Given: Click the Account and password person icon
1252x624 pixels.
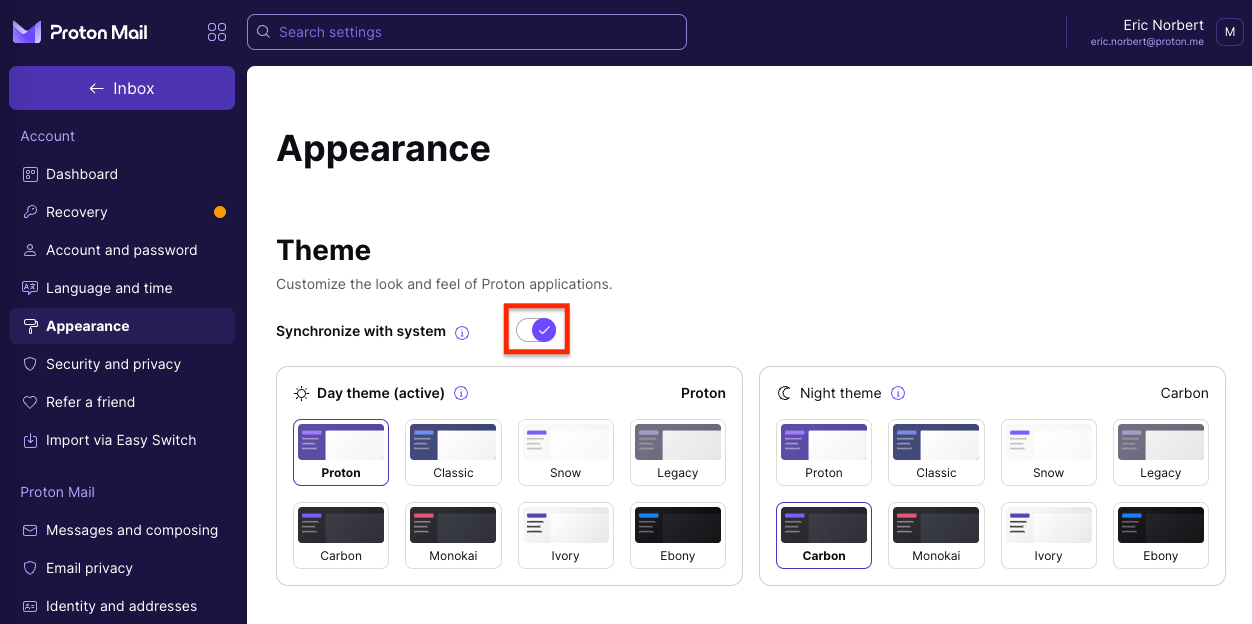Looking at the screenshot, I should tap(30, 250).
